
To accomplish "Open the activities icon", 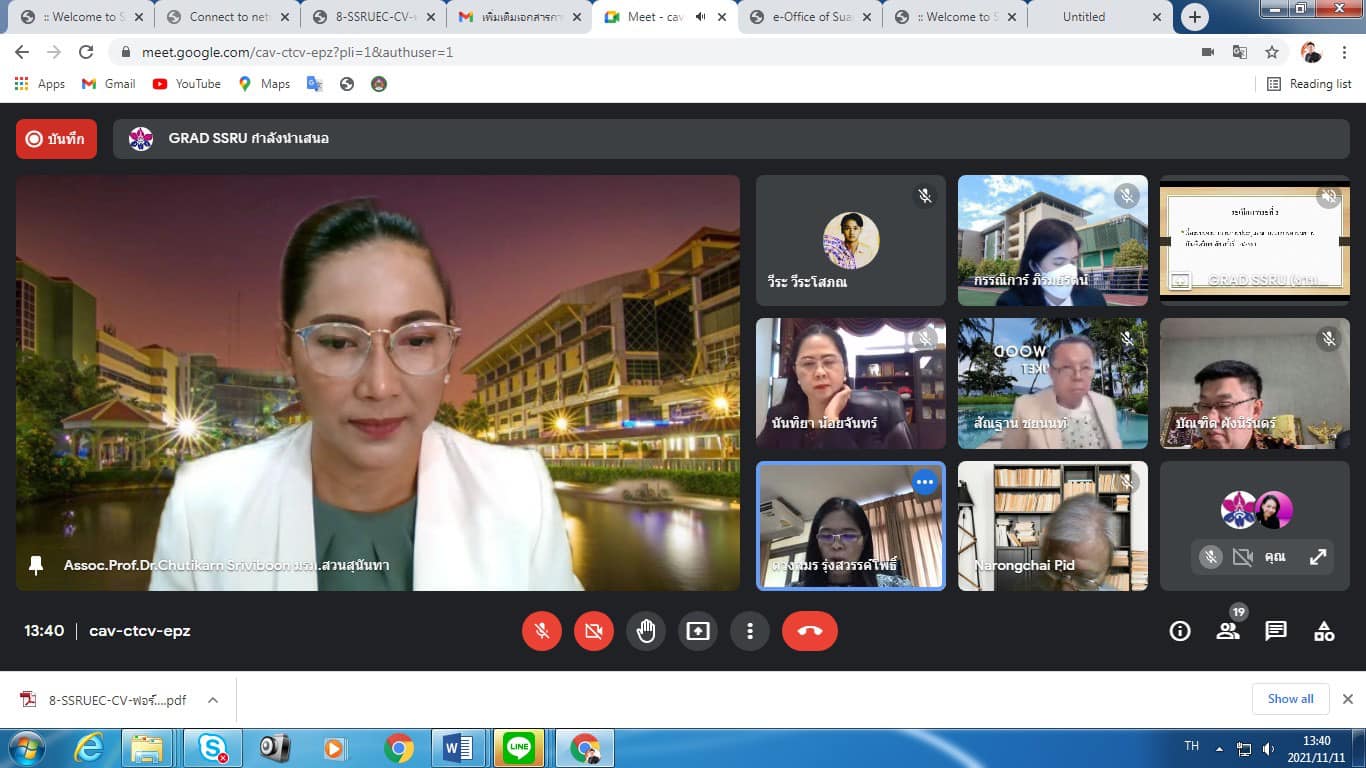I will [1323, 631].
